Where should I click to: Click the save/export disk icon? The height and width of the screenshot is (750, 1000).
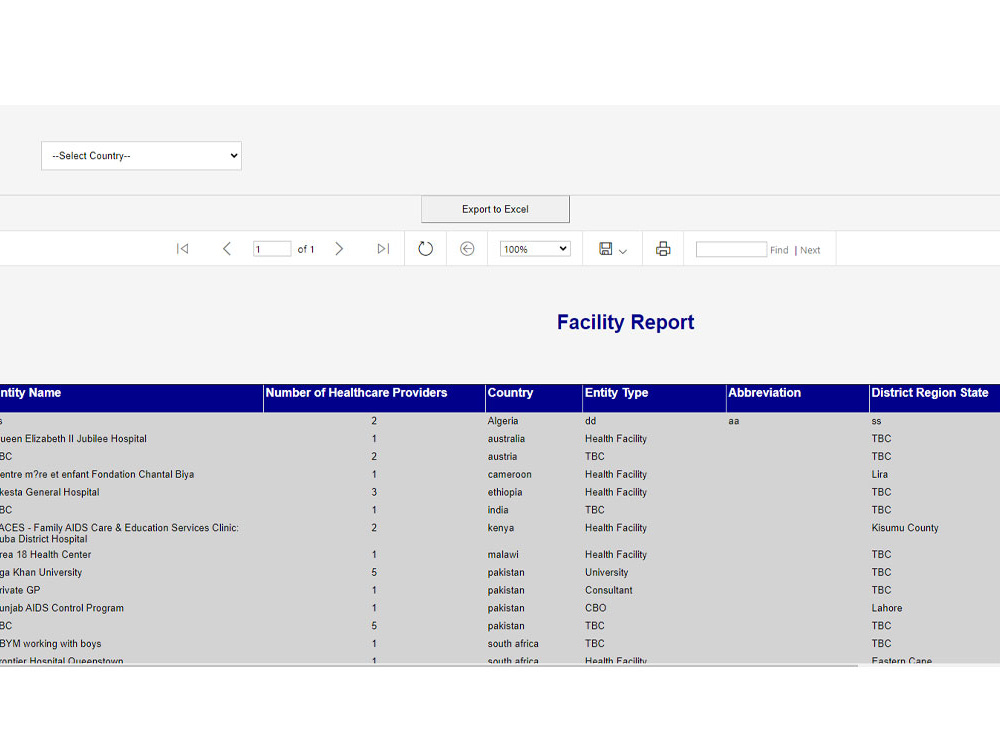(x=606, y=248)
